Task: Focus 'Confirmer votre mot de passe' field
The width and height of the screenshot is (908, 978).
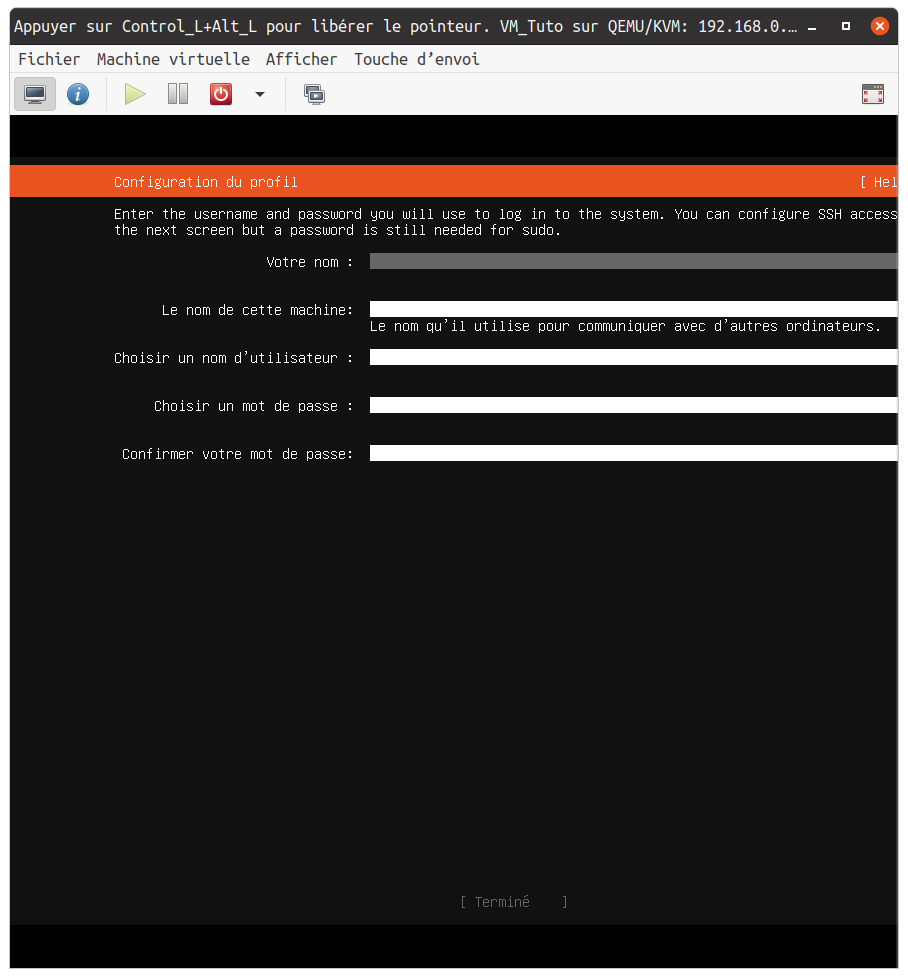Action: 633,454
